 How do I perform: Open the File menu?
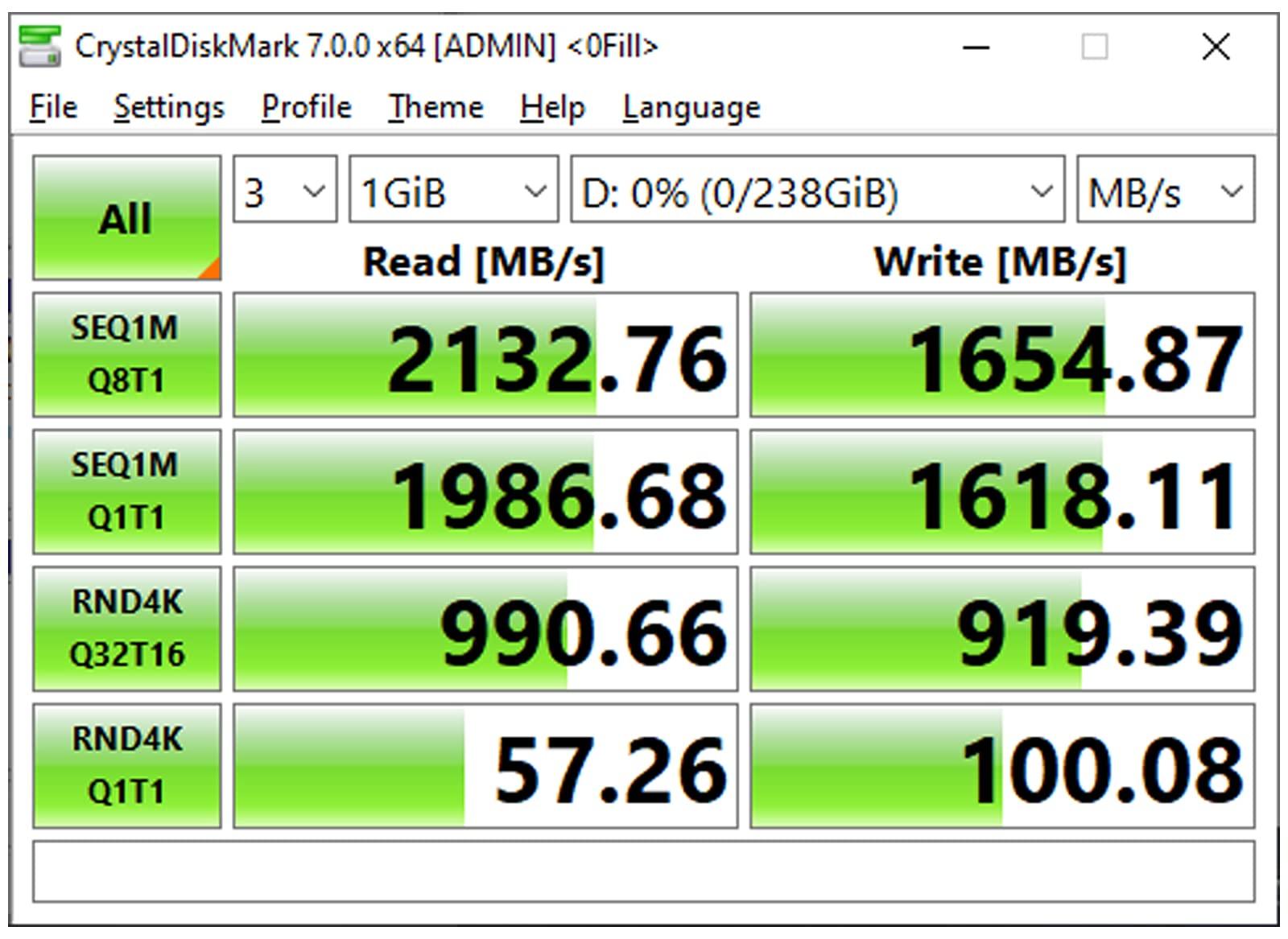53,107
